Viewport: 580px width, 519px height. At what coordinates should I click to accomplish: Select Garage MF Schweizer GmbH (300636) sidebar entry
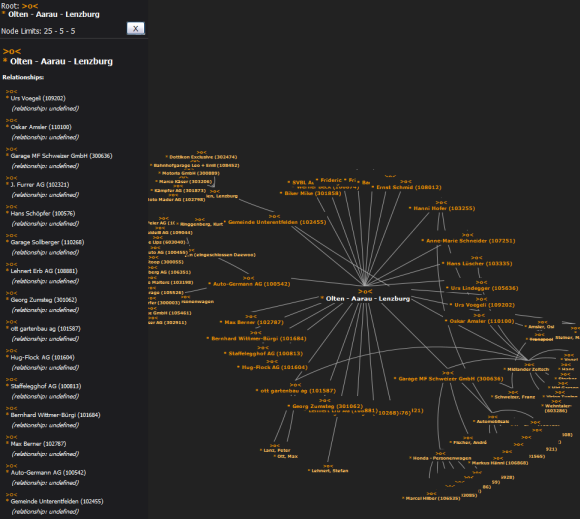[x=61, y=156]
